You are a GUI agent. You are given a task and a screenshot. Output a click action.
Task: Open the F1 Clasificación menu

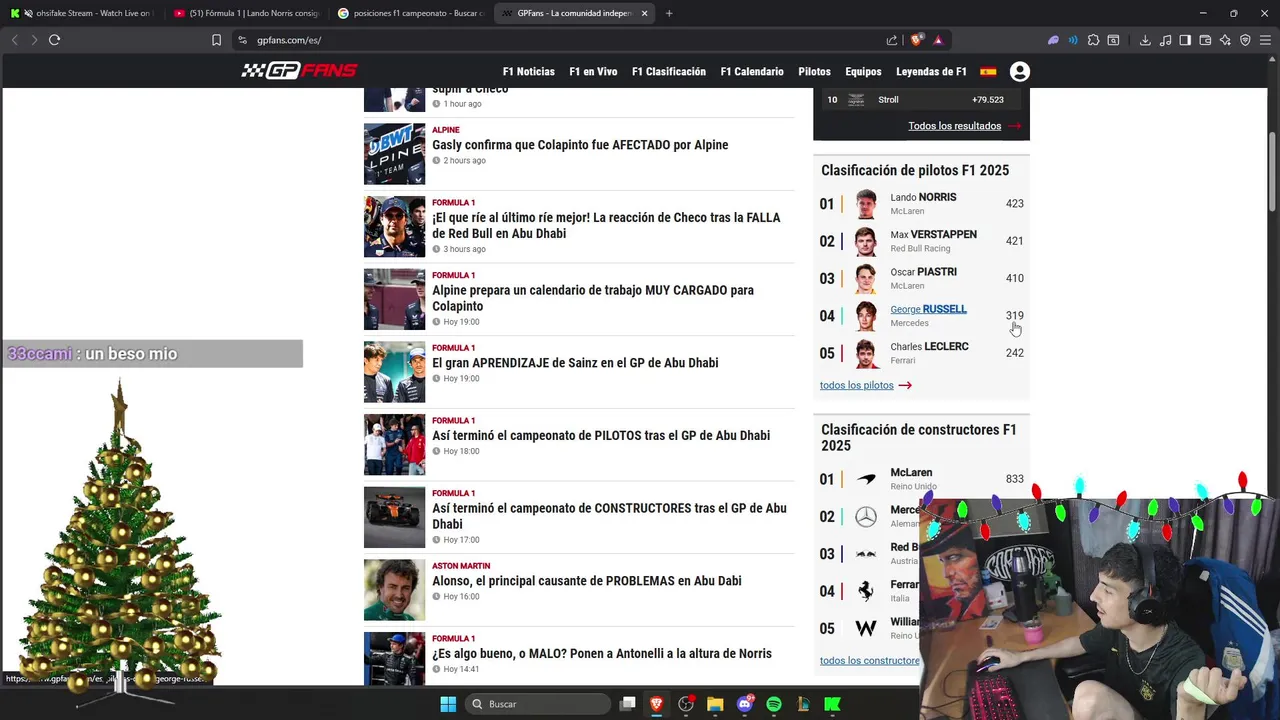tap(669, 72)
